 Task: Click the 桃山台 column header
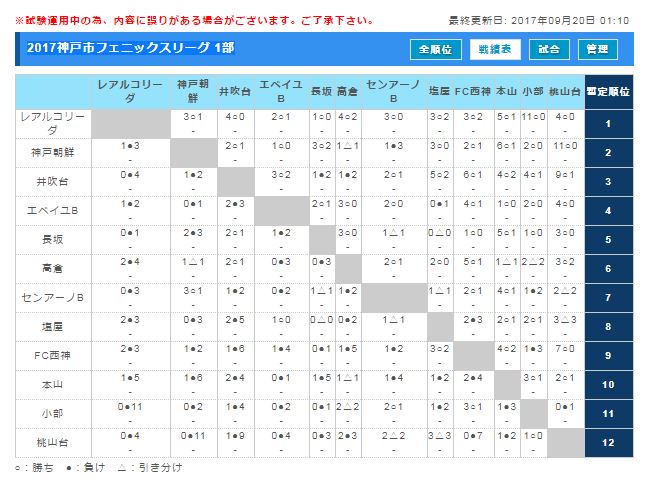[565, 92]
